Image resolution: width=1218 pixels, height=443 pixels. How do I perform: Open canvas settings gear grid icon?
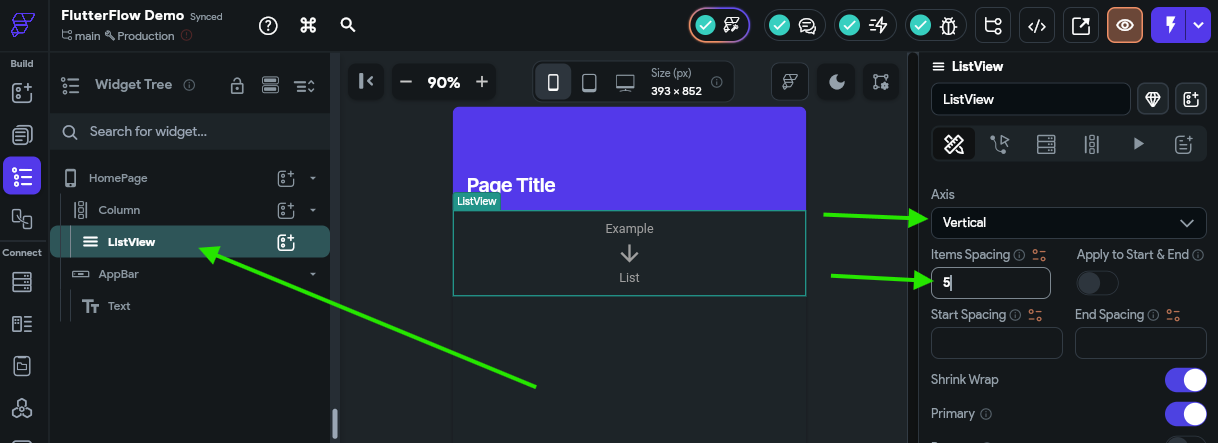880,82
